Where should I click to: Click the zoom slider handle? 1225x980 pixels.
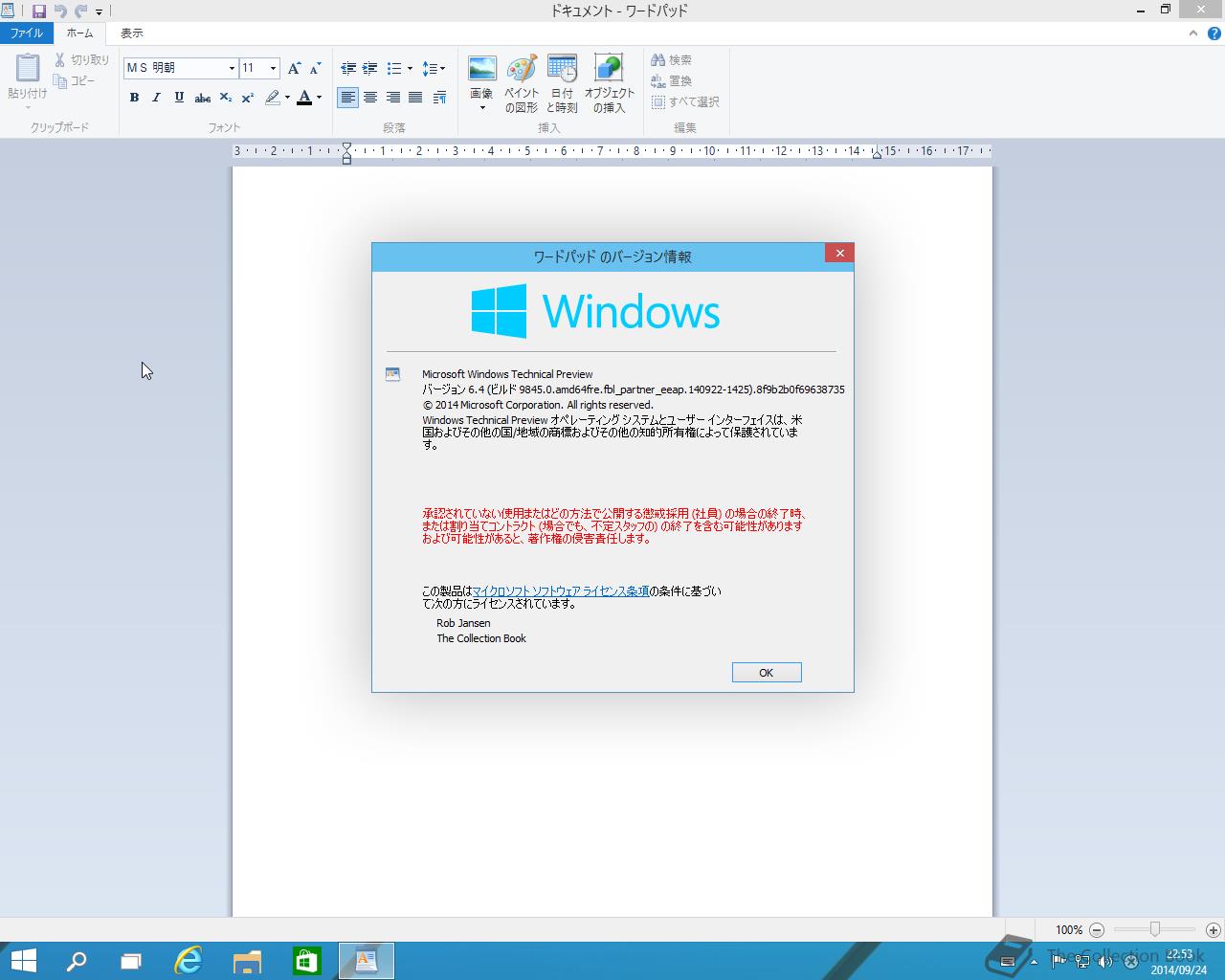pyautogui.click(x=1155, y=929)
